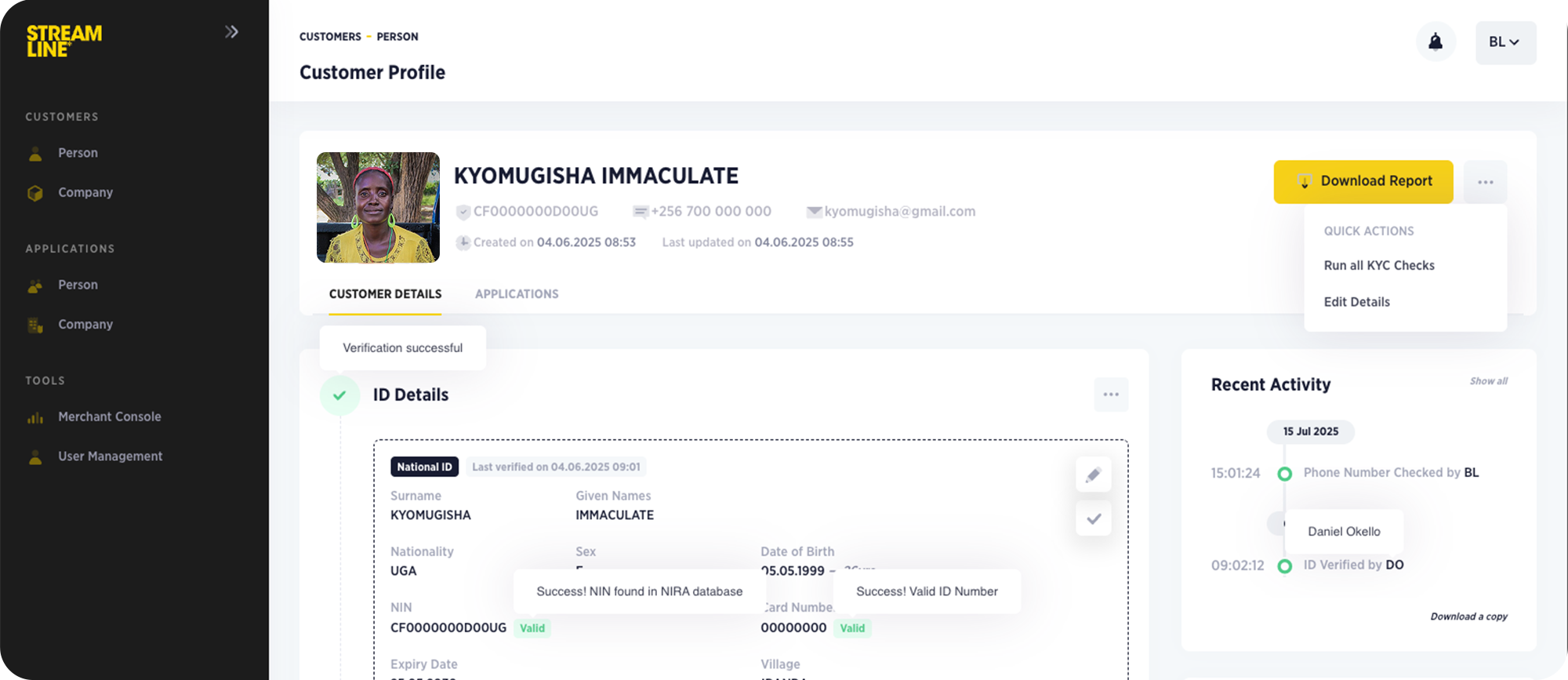Select Edit Details from quick actions
This screenshot has height=680, width=1568.
click(1356, 302)
